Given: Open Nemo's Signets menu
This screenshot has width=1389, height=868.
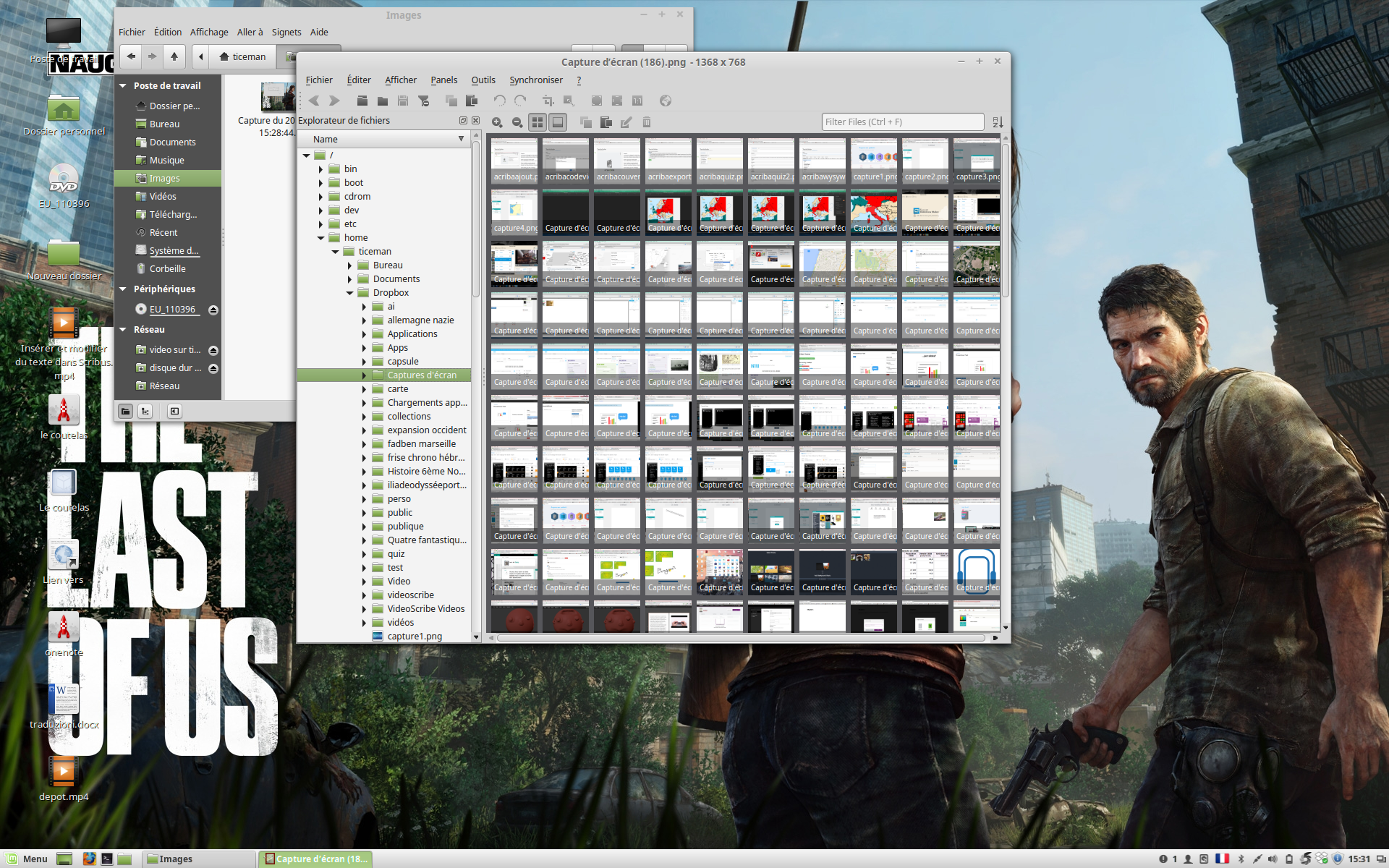Looking at the screenshot, I should click(x=286, y=32).
